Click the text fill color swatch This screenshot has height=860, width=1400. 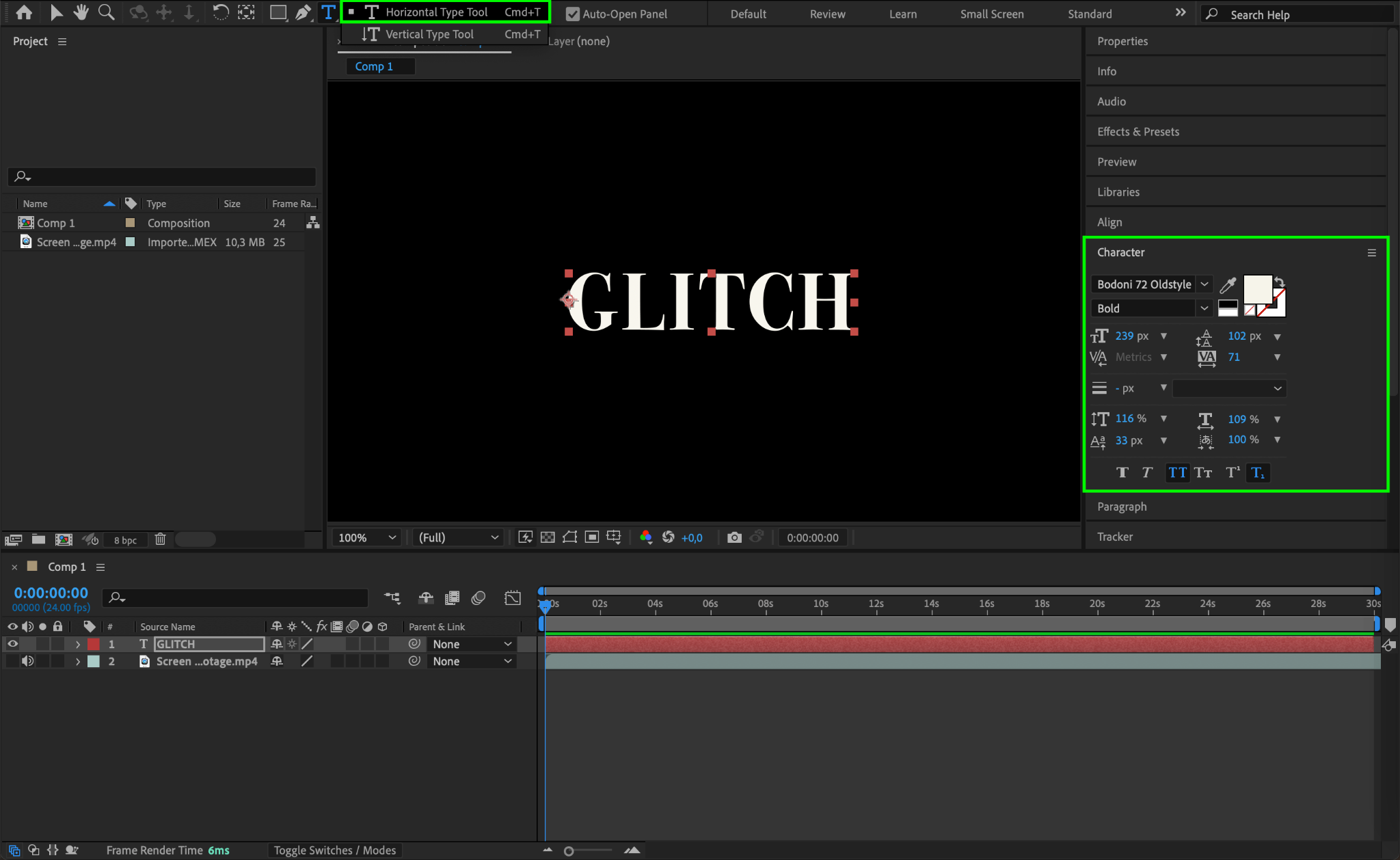1256,288
